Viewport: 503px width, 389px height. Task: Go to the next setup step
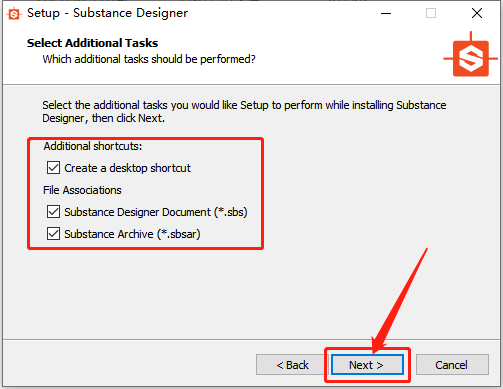tap(367, 365)
